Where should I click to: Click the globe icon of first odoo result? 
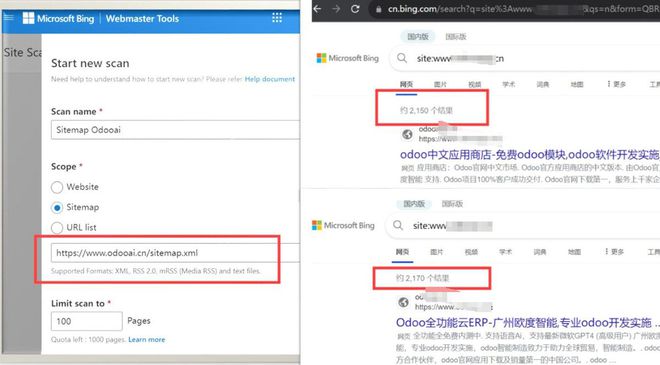coord(407,134)
